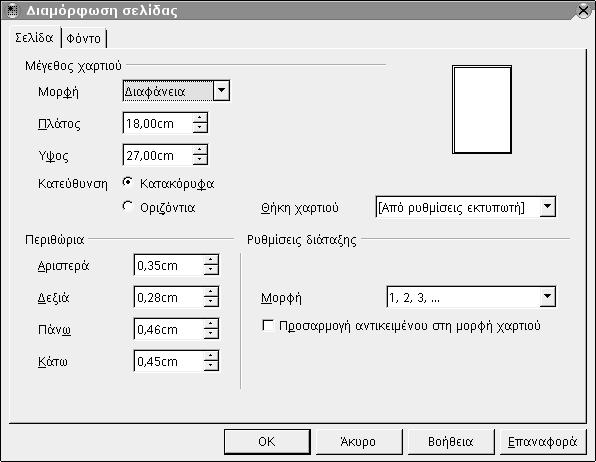Click the Άκυρο cancel button
The height and width of the screenshot is (462, 596).
[x=358, y=441]
